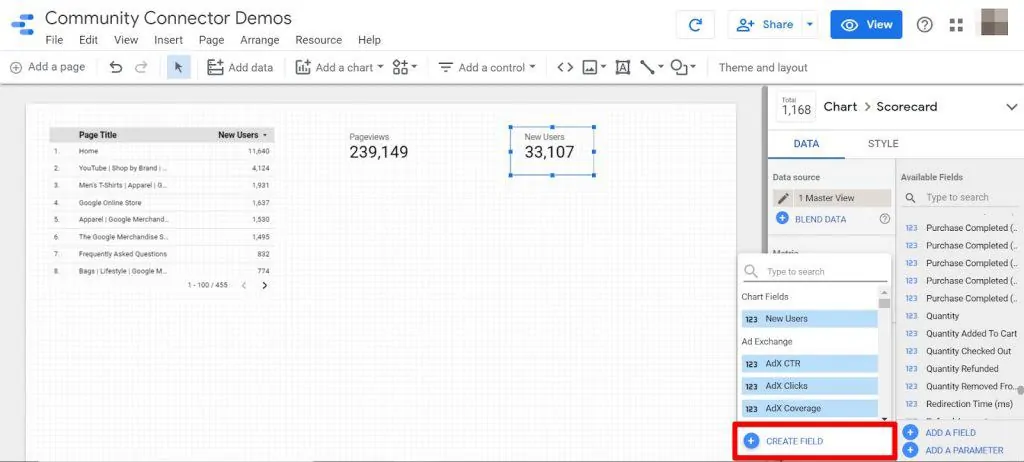The image size is (1024, 462).
Task: Open the Add a chart dropdown
Action: [x=340, y=67]
